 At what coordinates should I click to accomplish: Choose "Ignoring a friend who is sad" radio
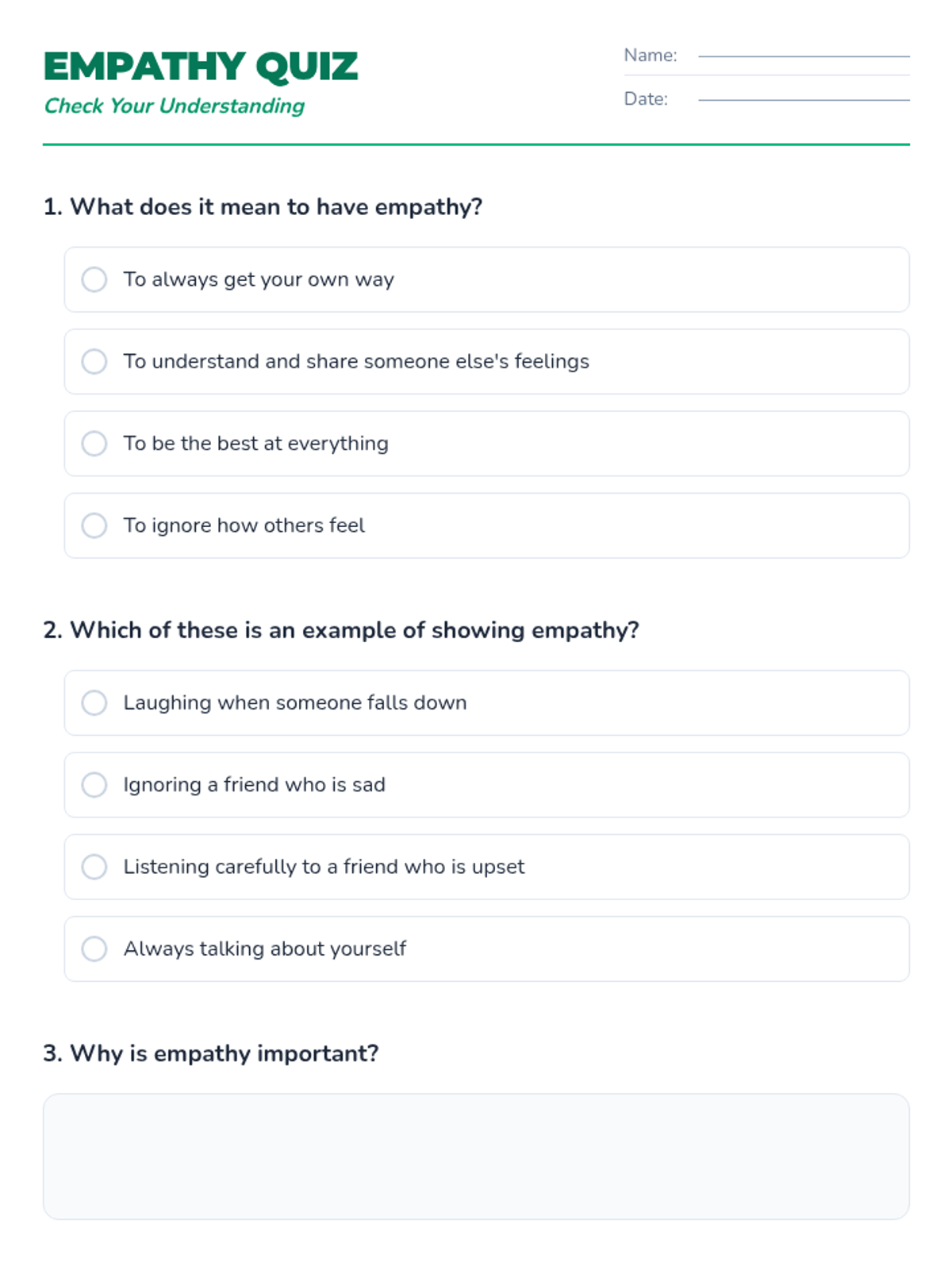(94, 785)
